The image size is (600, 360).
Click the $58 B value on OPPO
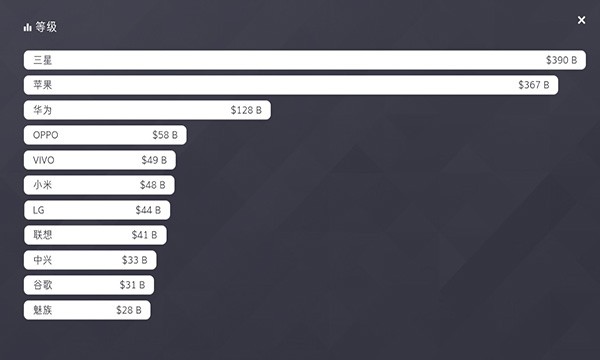click(165, 135)
